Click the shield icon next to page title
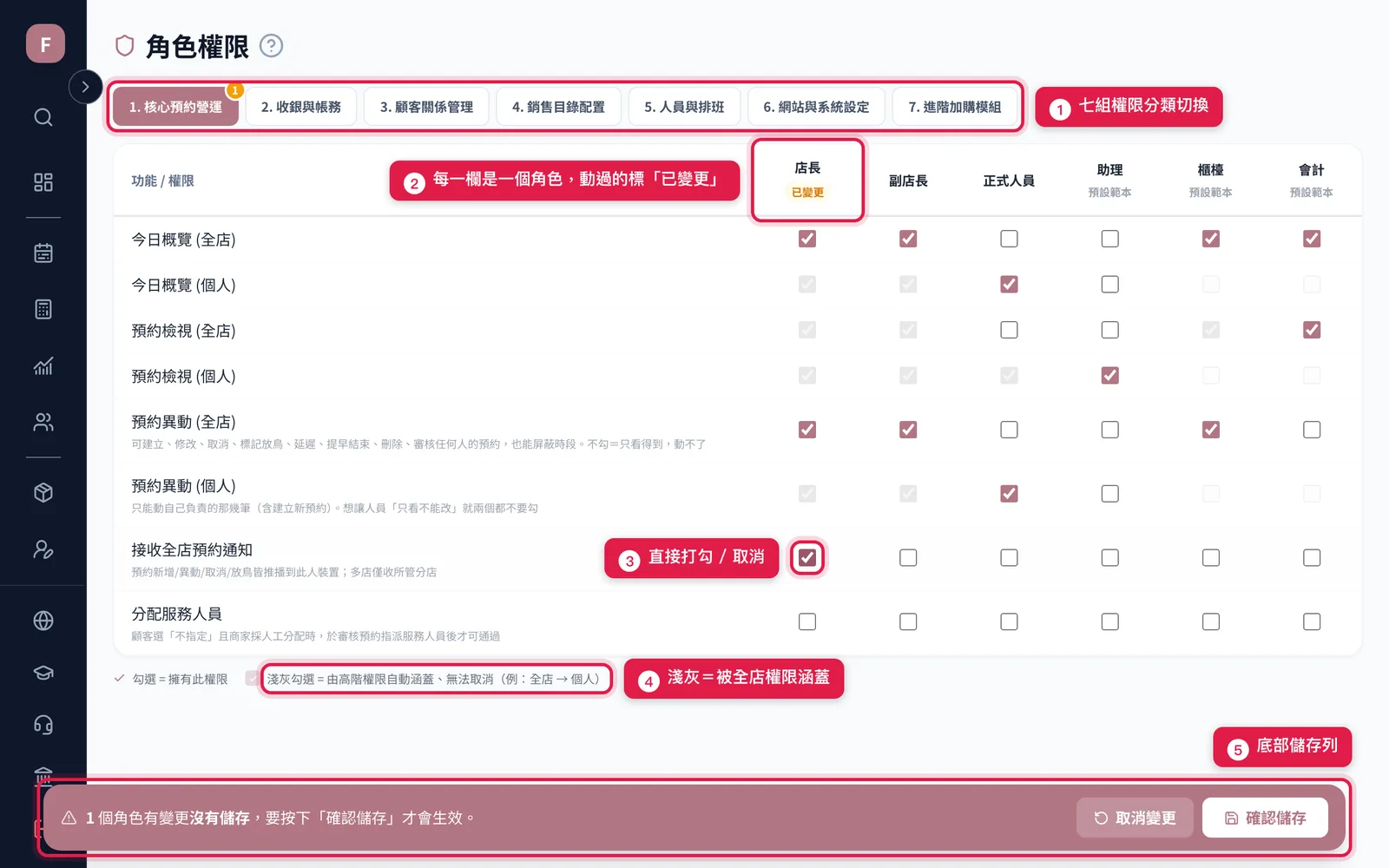 point(125,46)
